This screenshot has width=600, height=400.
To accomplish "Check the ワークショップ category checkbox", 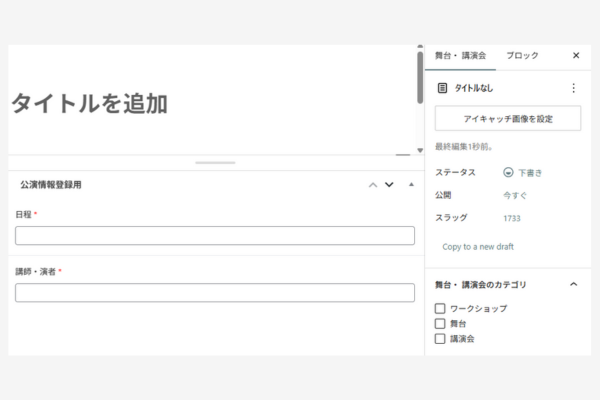I will pos(440,309).
